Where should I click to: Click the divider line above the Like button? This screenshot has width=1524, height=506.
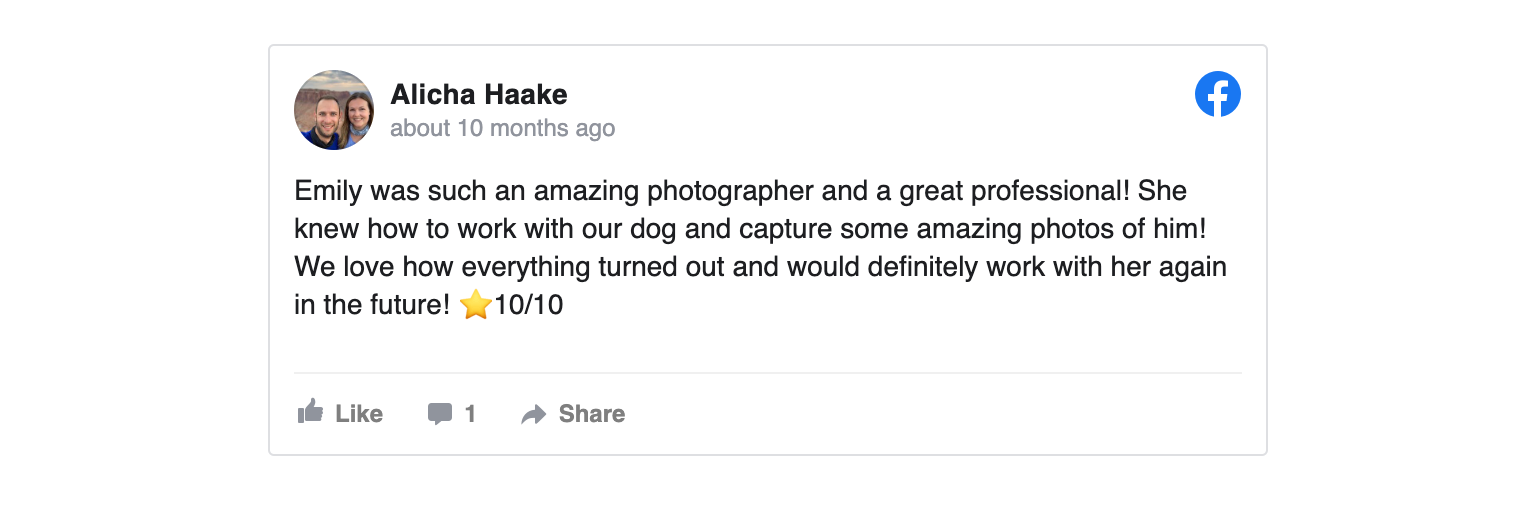coord(767,373)
